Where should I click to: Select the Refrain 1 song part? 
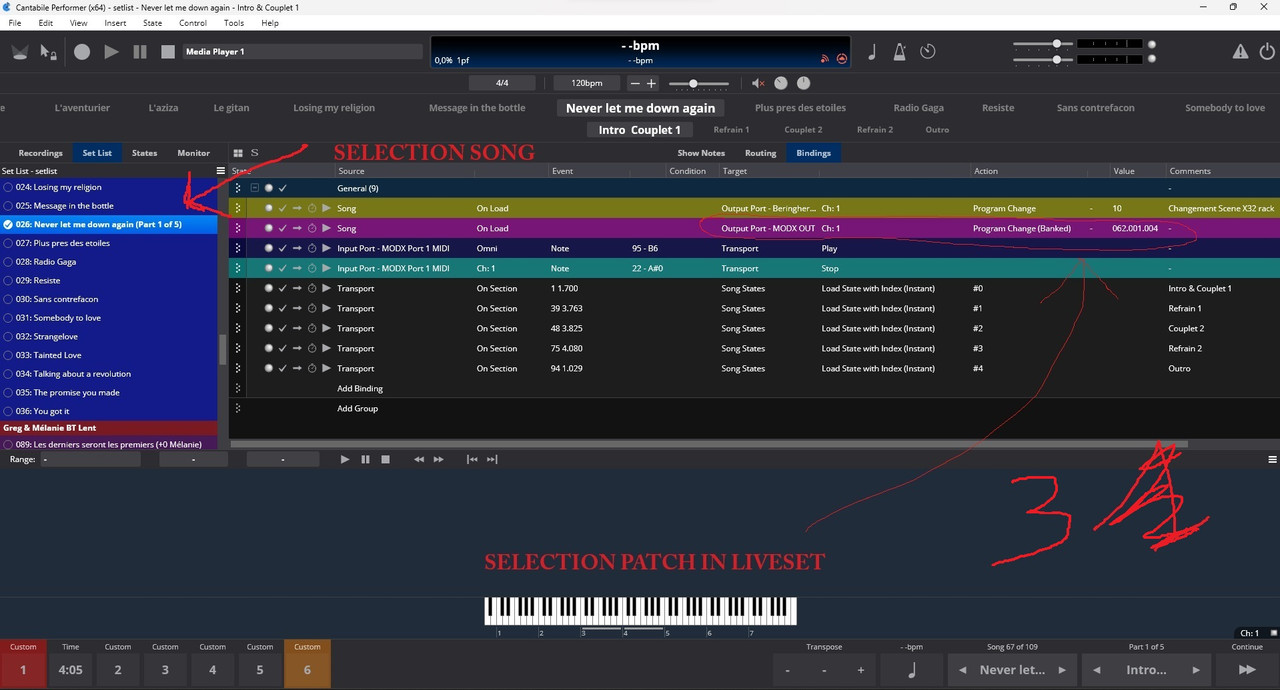pyautogui.click(x=730, y=130)
